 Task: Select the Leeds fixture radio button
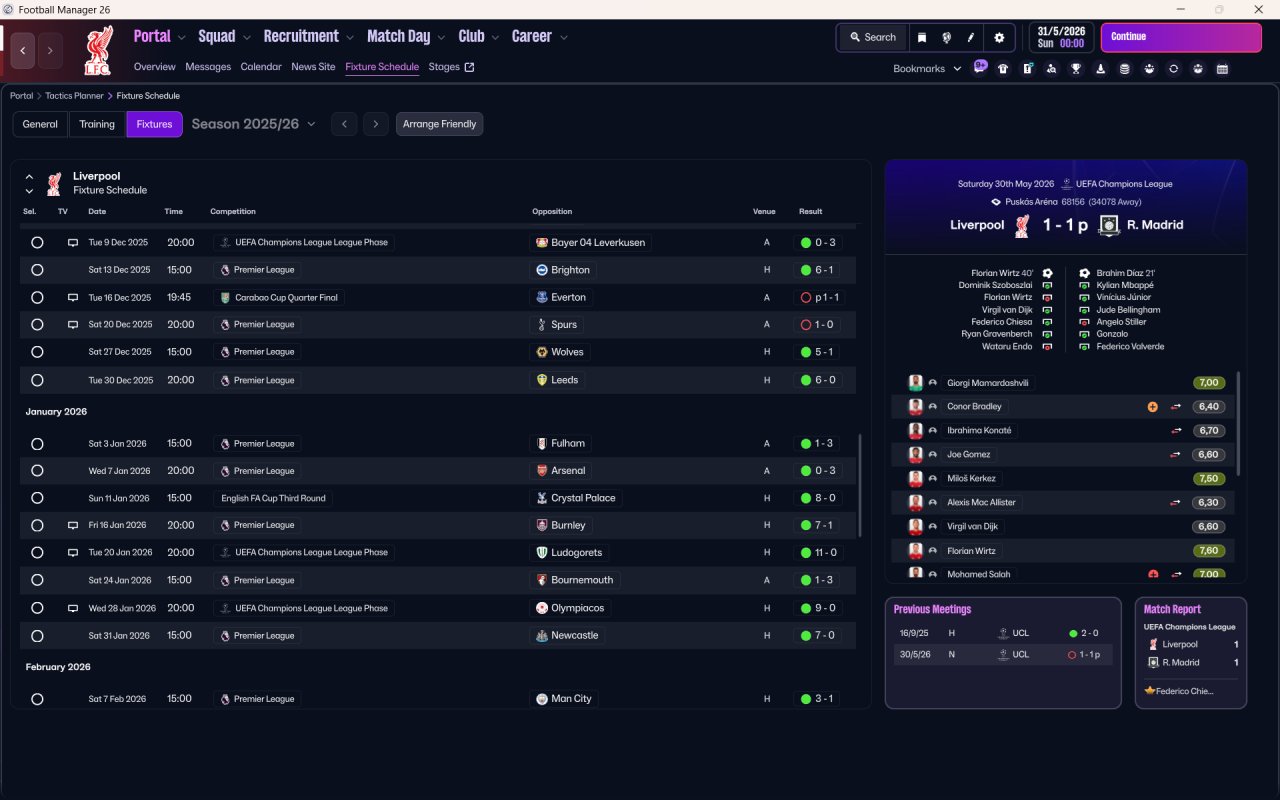point(37,380)
